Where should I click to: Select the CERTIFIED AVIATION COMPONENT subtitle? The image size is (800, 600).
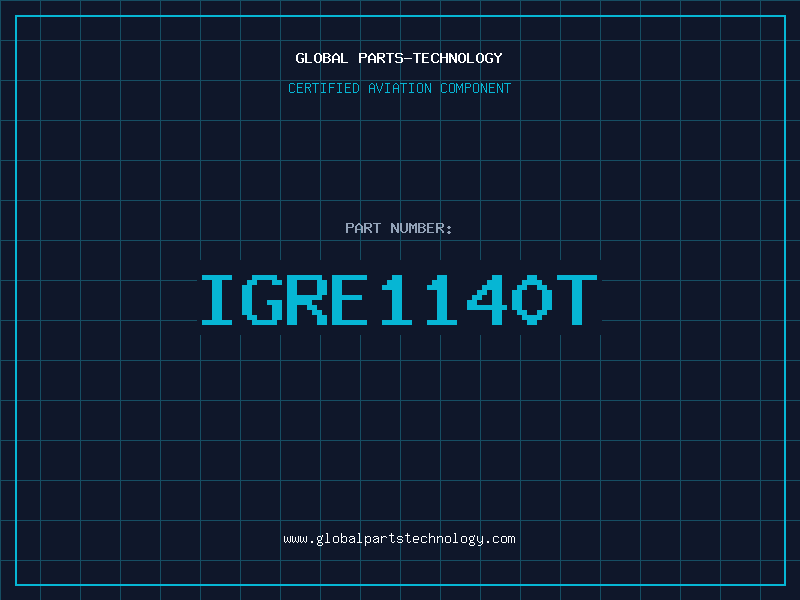point(399,88)
